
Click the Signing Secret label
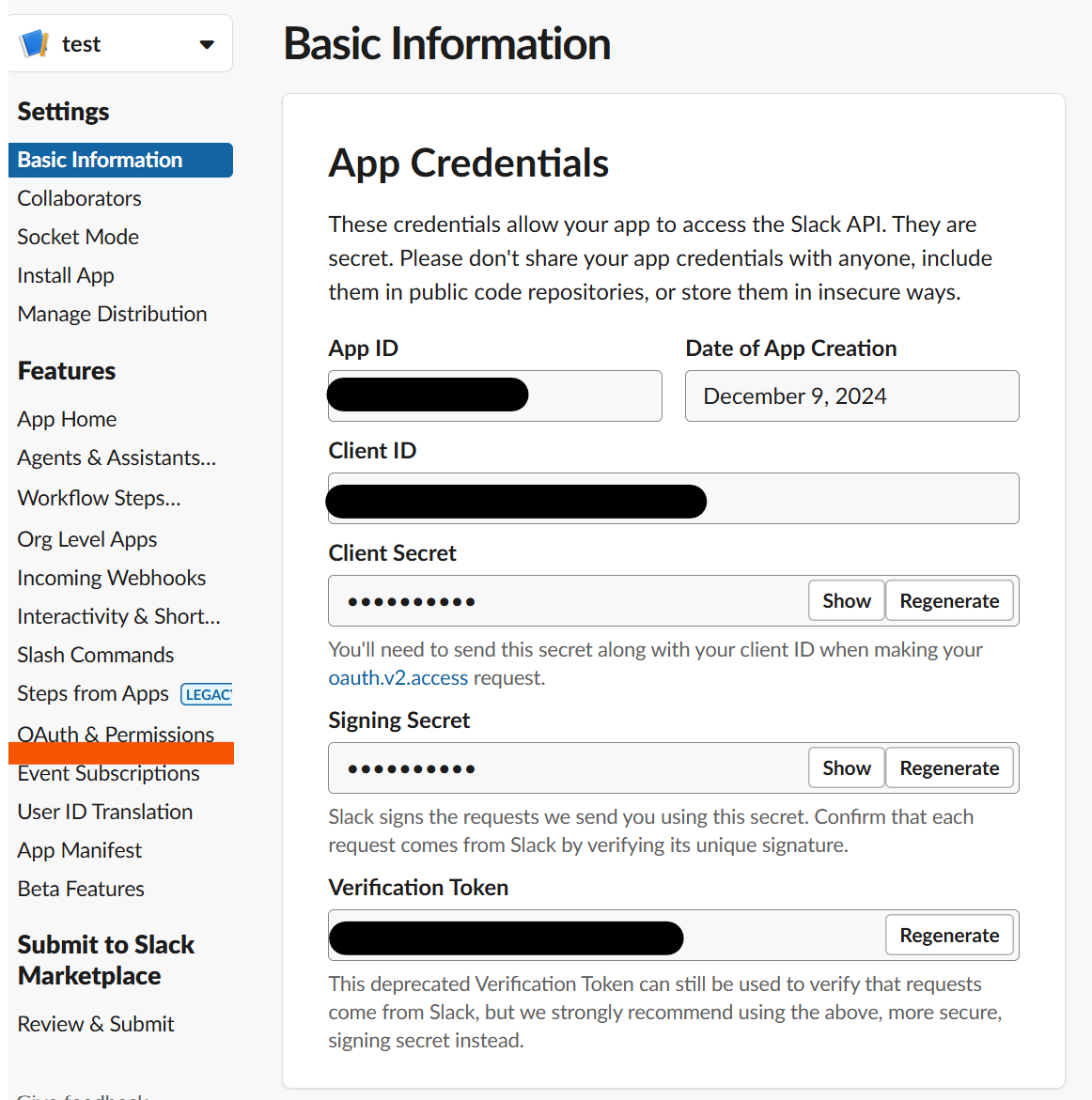pyautogui.click(x=398, y=720)
